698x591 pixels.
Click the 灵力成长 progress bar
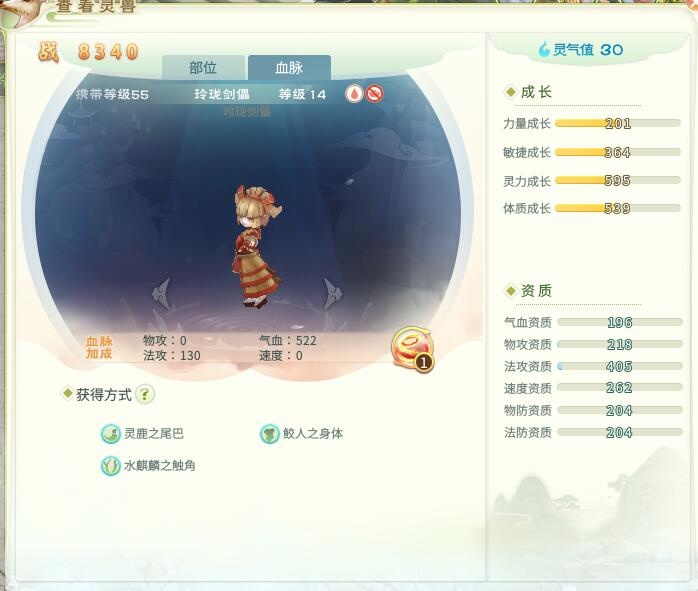point(618,180)
